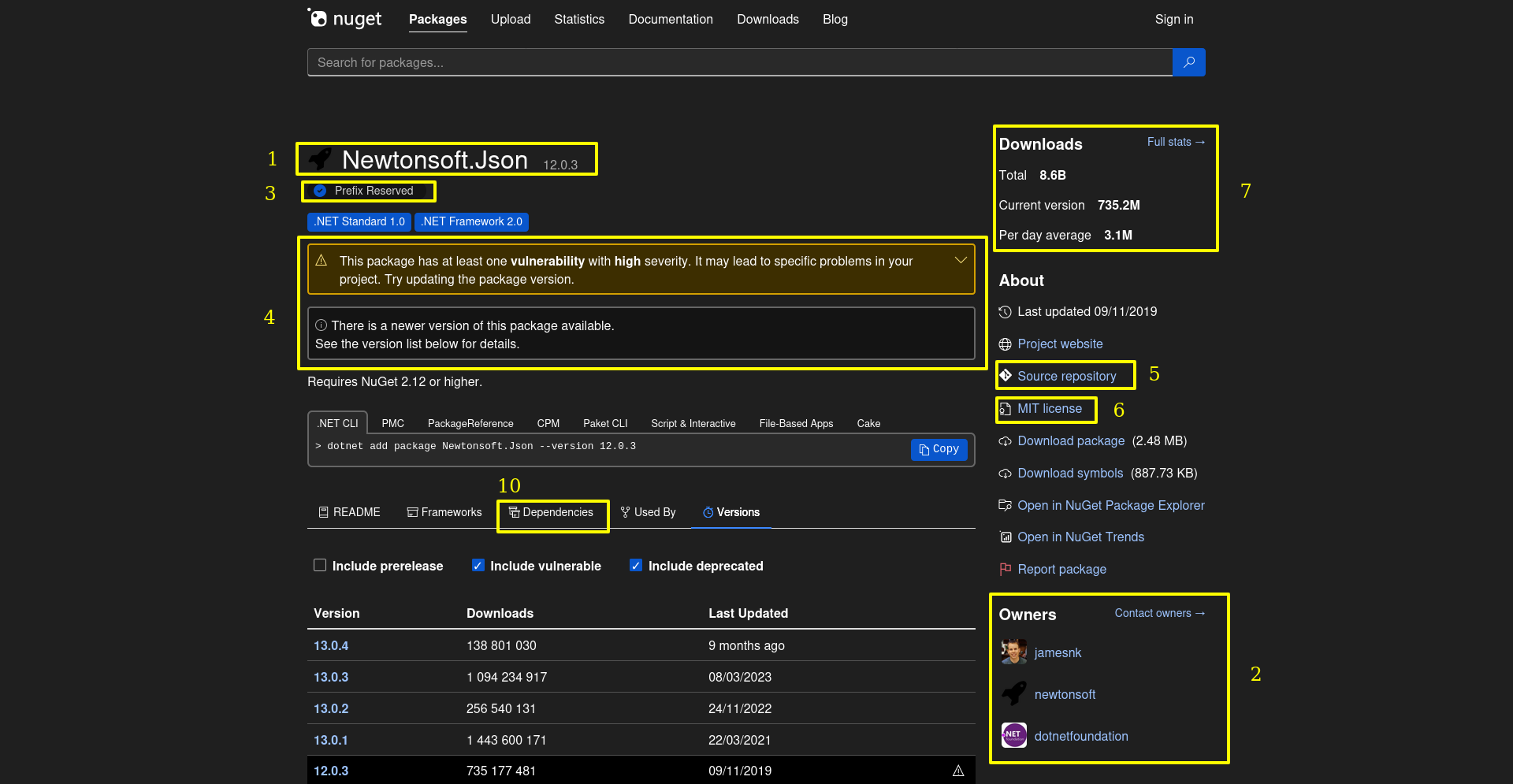The width and height of the screenshot is (1513, 784).
Task: Open Full stats link
Action: point(1176,142)
